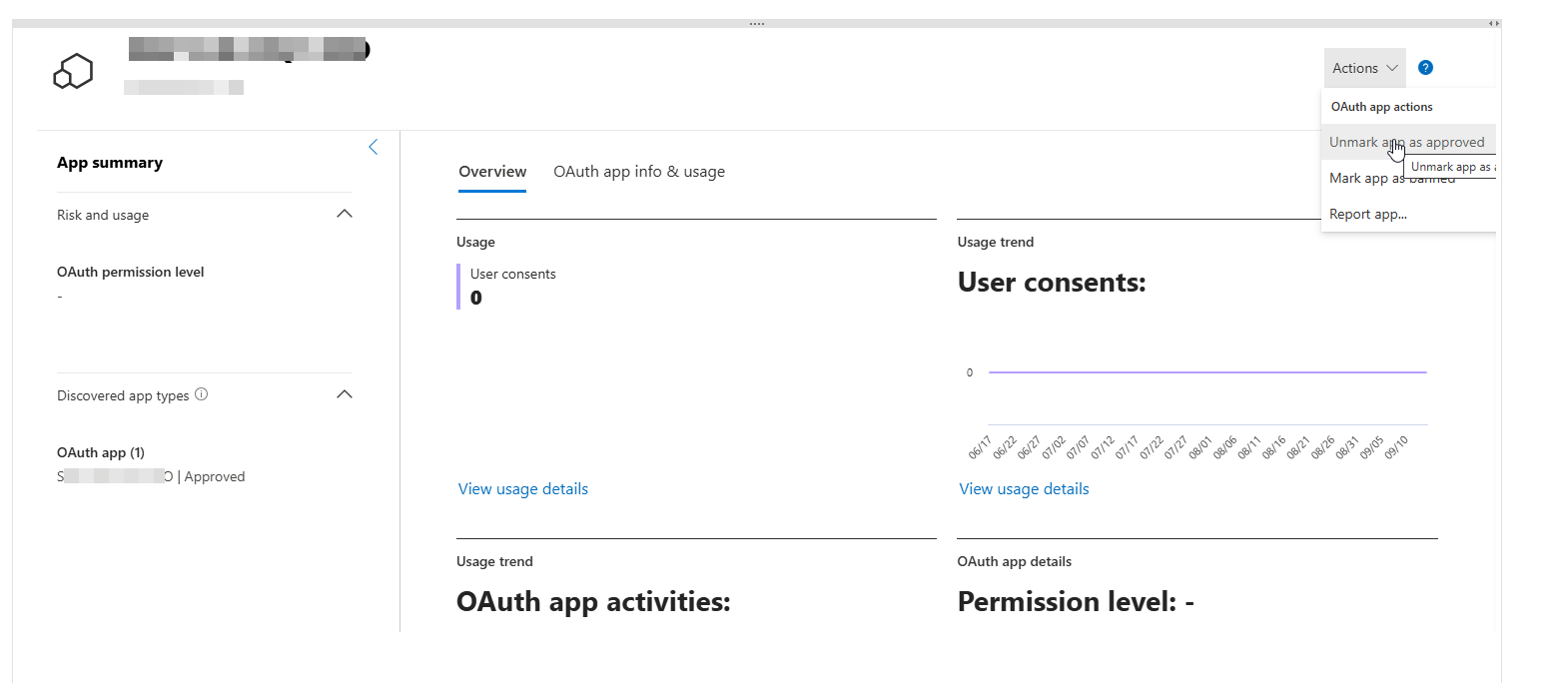Click the App summary heading

[110, 163]
